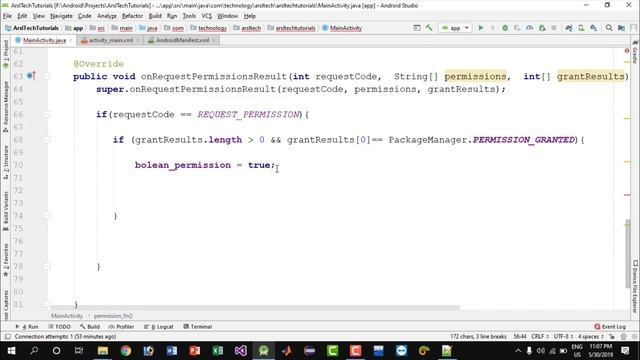Image resolution: width=640 pixels, height=360 pixels.
Task: Toggle the Favorites side panel
Action: (6, 260)
